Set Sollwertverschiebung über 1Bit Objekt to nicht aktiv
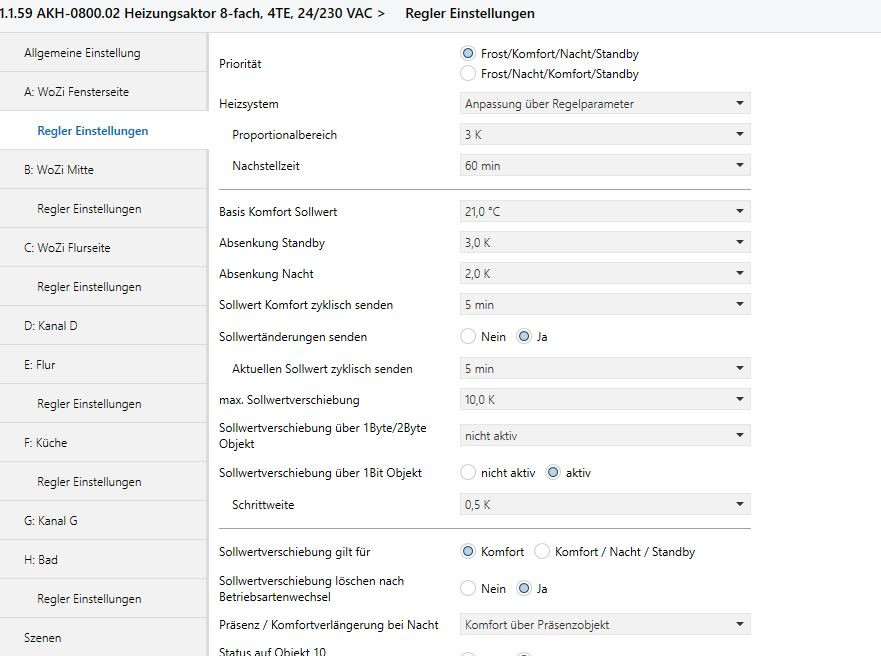881x656 pixels. (x=468, y=473)
